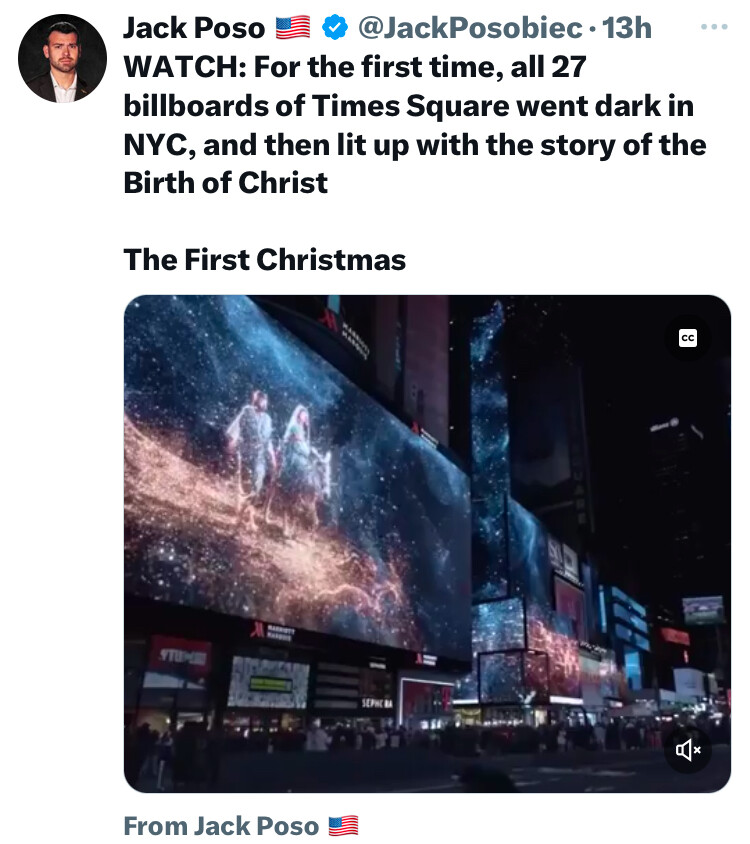Click the Sephora storefront sign in the video
The height and width of the screenshot is (844, 750).
(377, 704)
